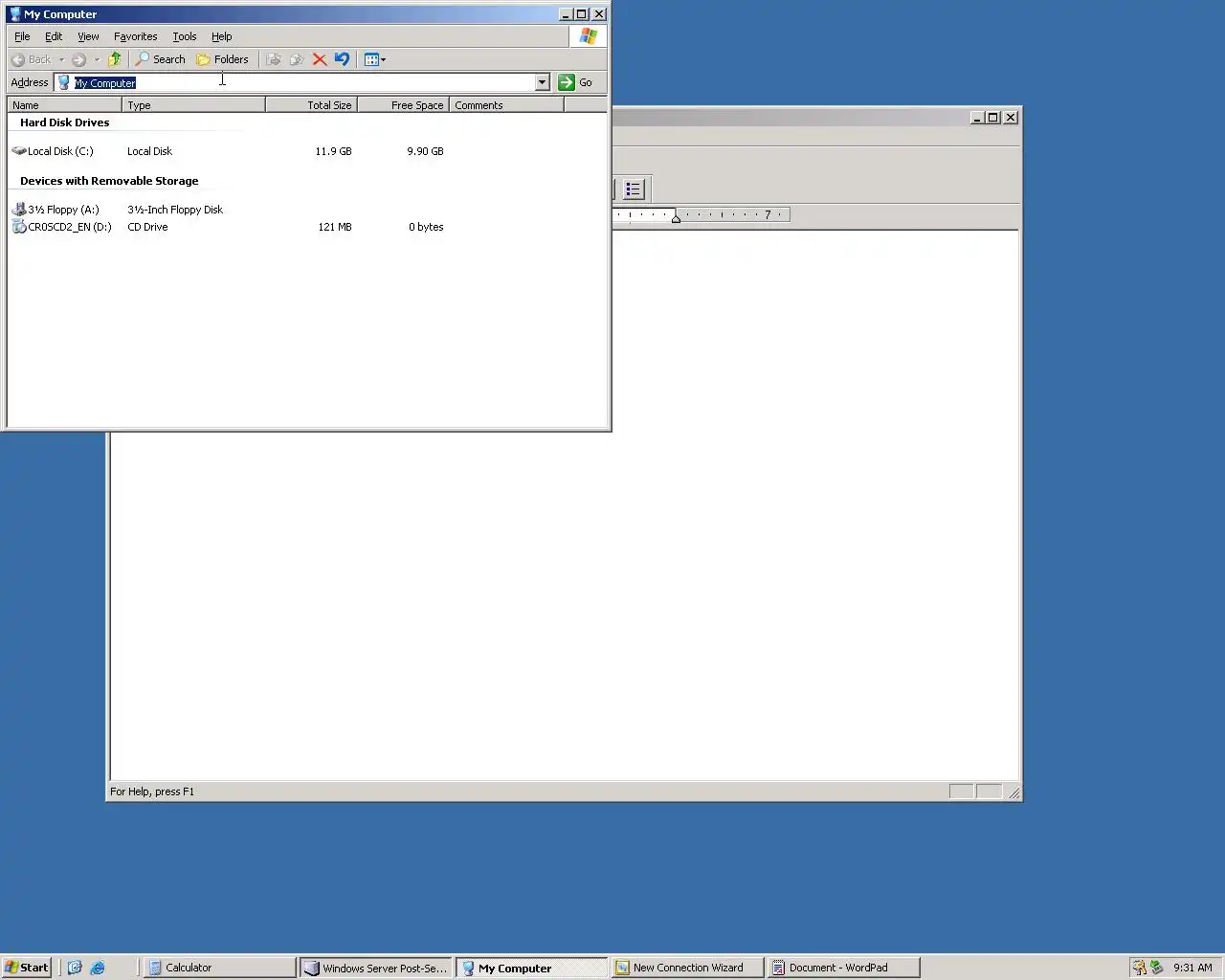Image resolution: width=1225 pixels, height=980 pixels.
Task: Select the Local Disk (C:) drive
Action: (x=53, y=151)
